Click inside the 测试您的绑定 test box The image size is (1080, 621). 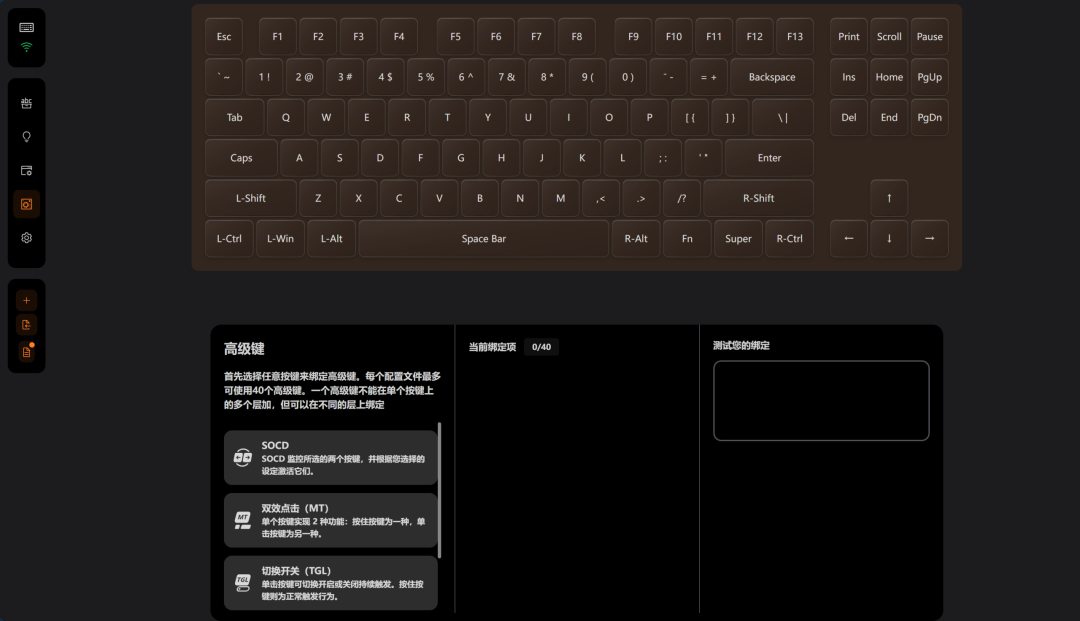tap(821, 401)
